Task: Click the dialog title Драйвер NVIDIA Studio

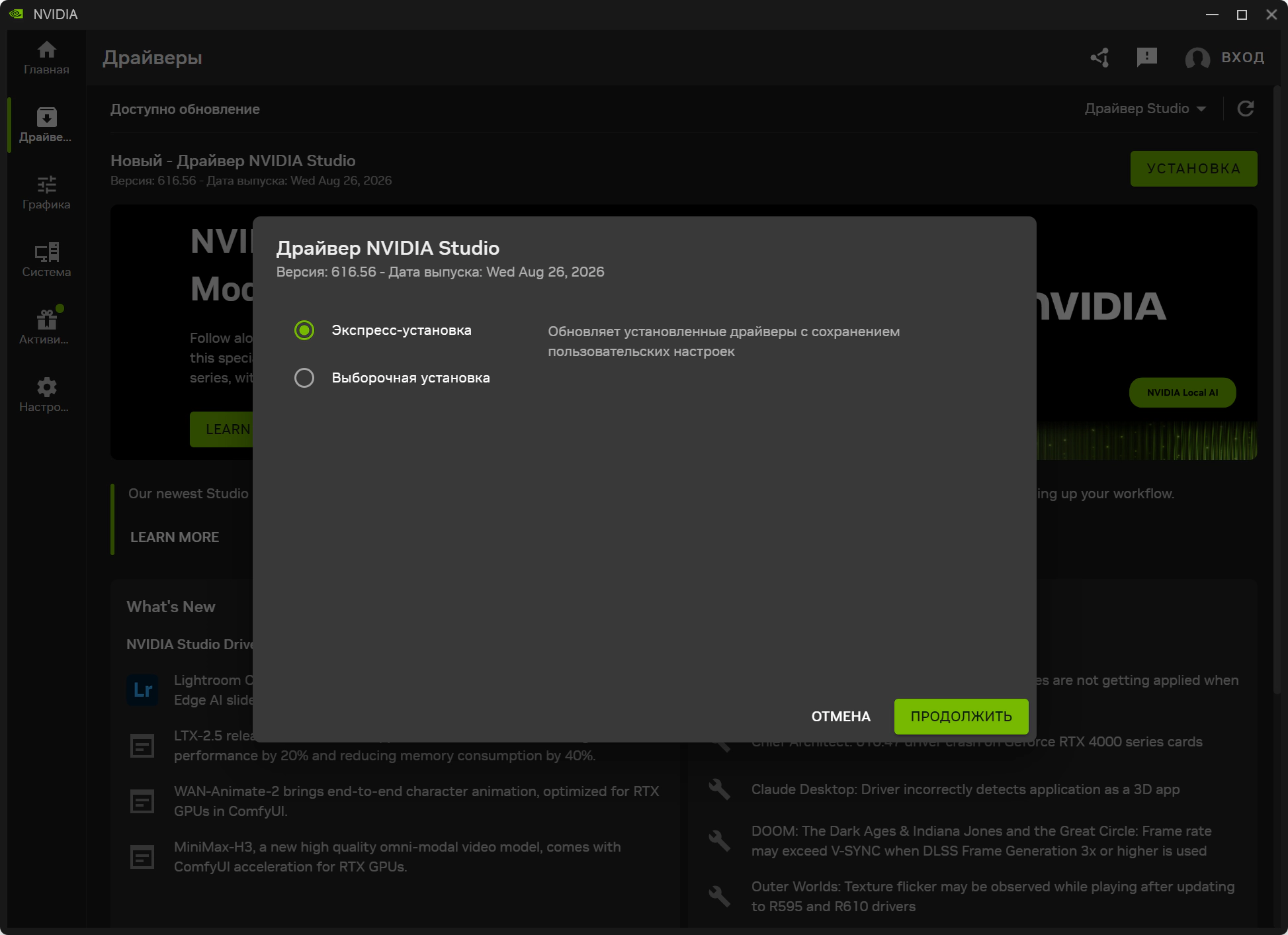Action: [x=388, y=248]
